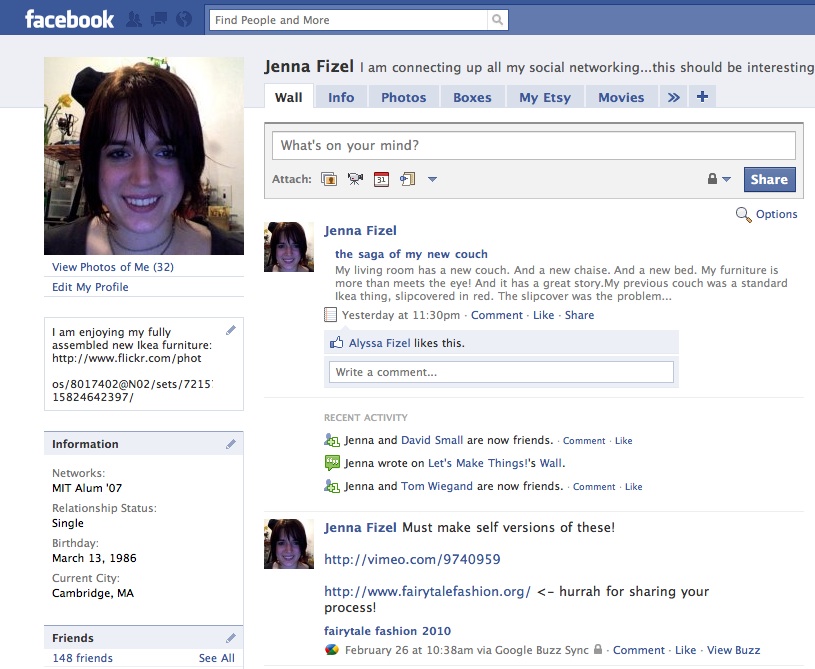The height and width of the screenshot is (669, 815).
Task: Add a new tab with plus
Action: click(x=702, y=97)
